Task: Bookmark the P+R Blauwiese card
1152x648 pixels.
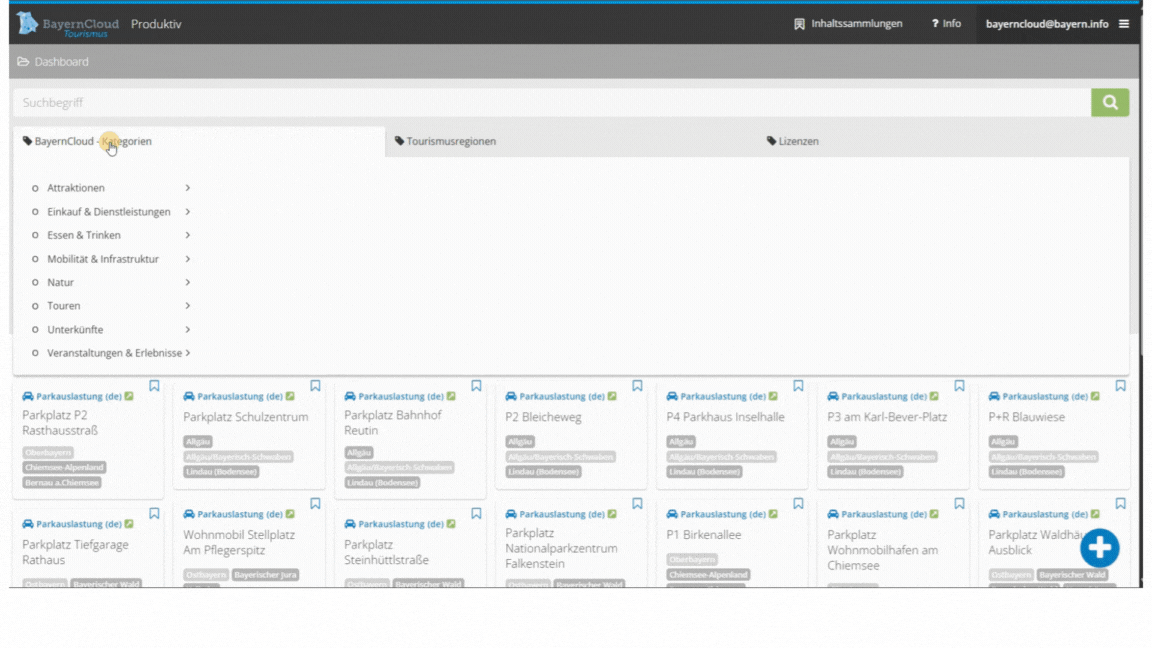Action: pyautogui.click(x=1120, y=386)
